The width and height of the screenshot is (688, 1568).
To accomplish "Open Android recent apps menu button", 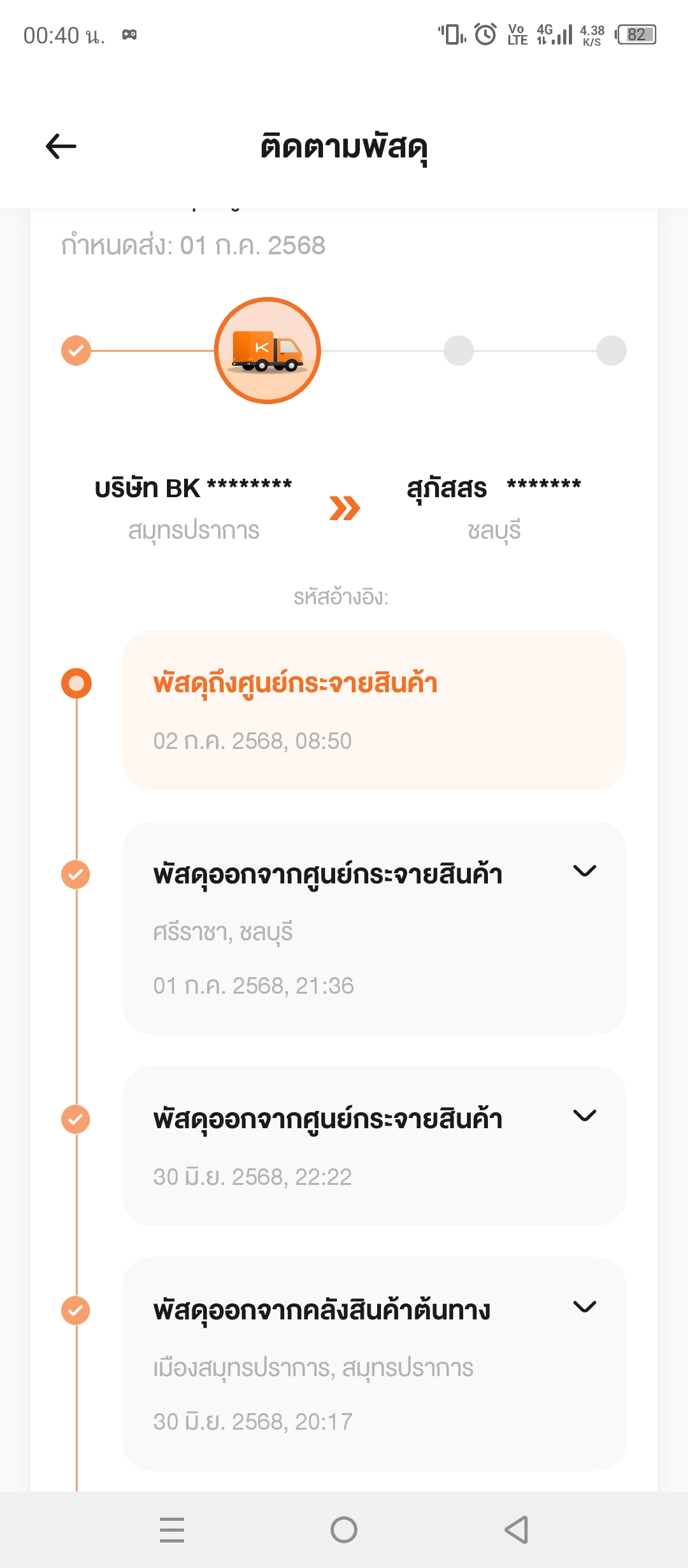I will pyautogui.click(x=172, y=1530).
